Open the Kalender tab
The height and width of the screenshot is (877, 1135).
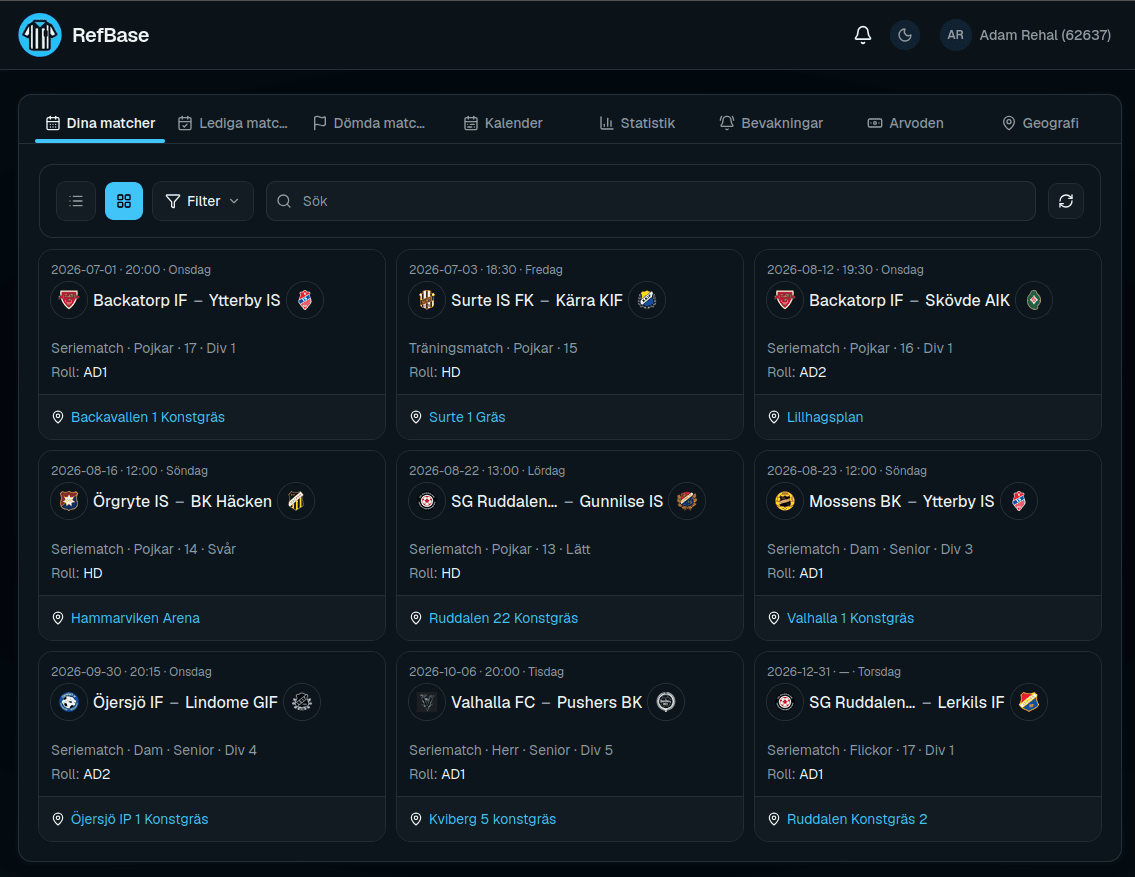coord(503,123)
